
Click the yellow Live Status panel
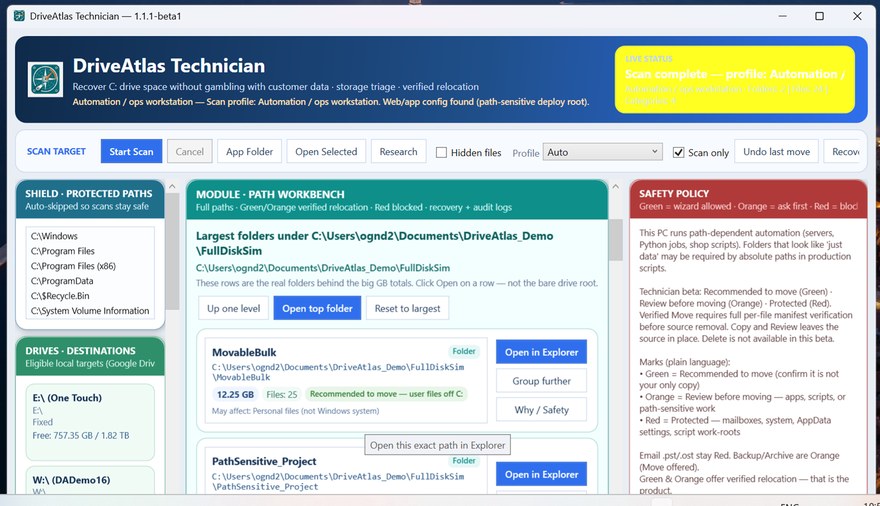735,79
